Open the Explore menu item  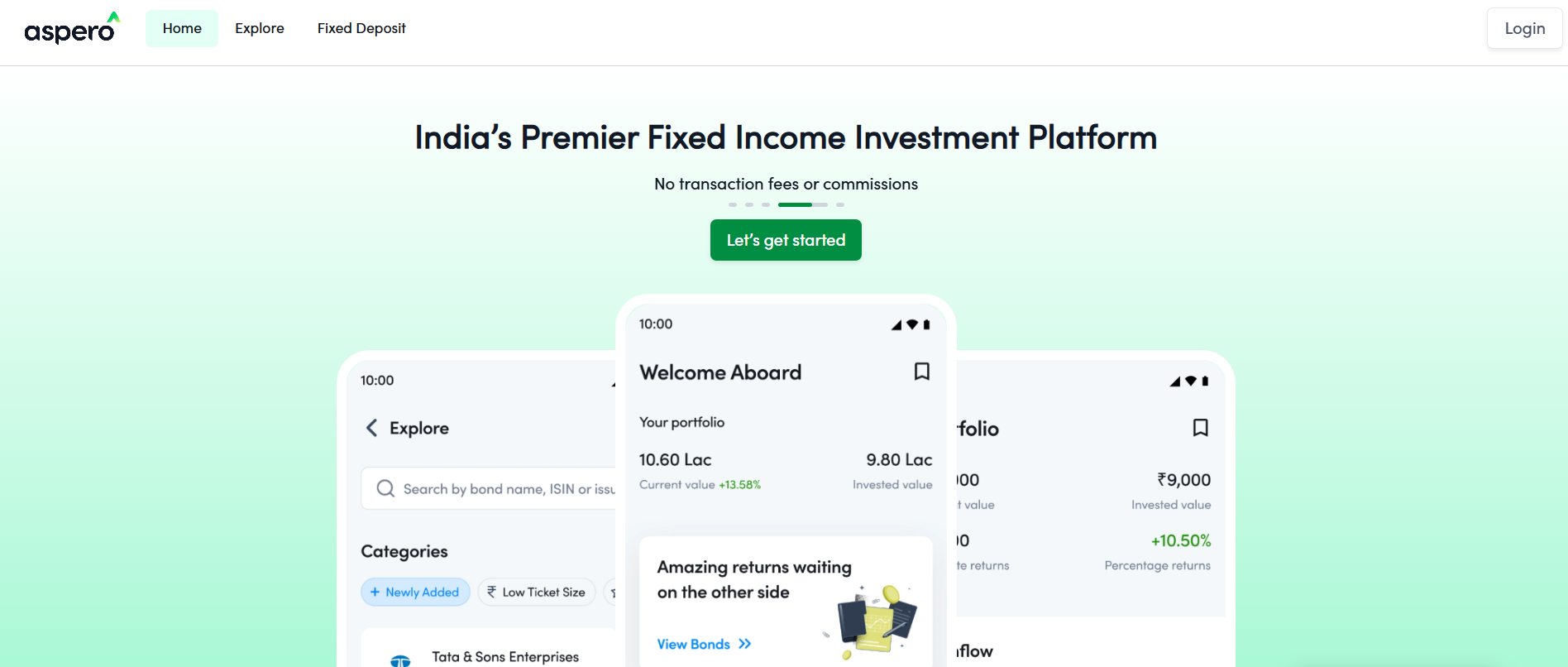pyautogui.click(x=260, y=28)
